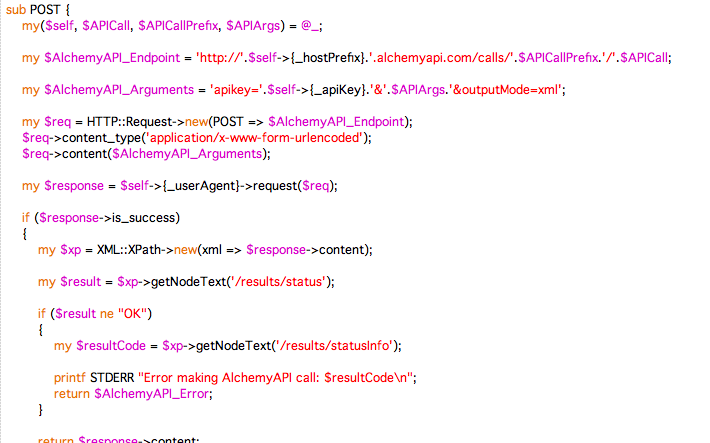Click '$resultCode' in the 'my $resultCode' line
The width and height of the screenshot is (710, 443).
point(111,346)
